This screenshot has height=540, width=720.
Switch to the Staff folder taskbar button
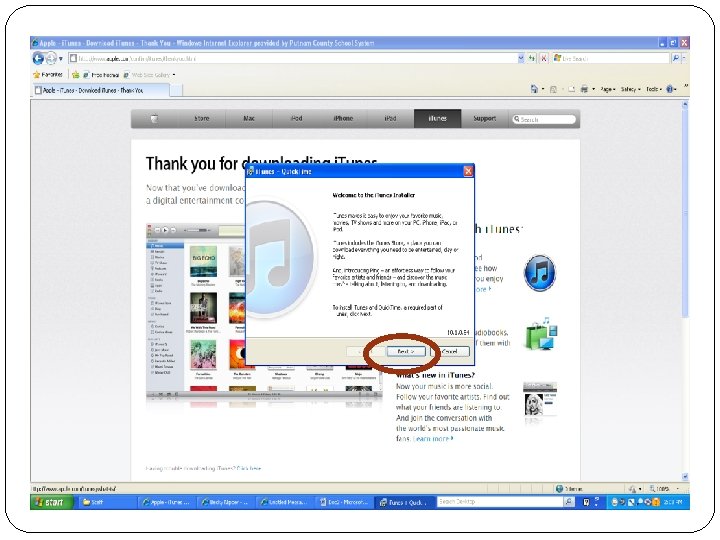107,502
